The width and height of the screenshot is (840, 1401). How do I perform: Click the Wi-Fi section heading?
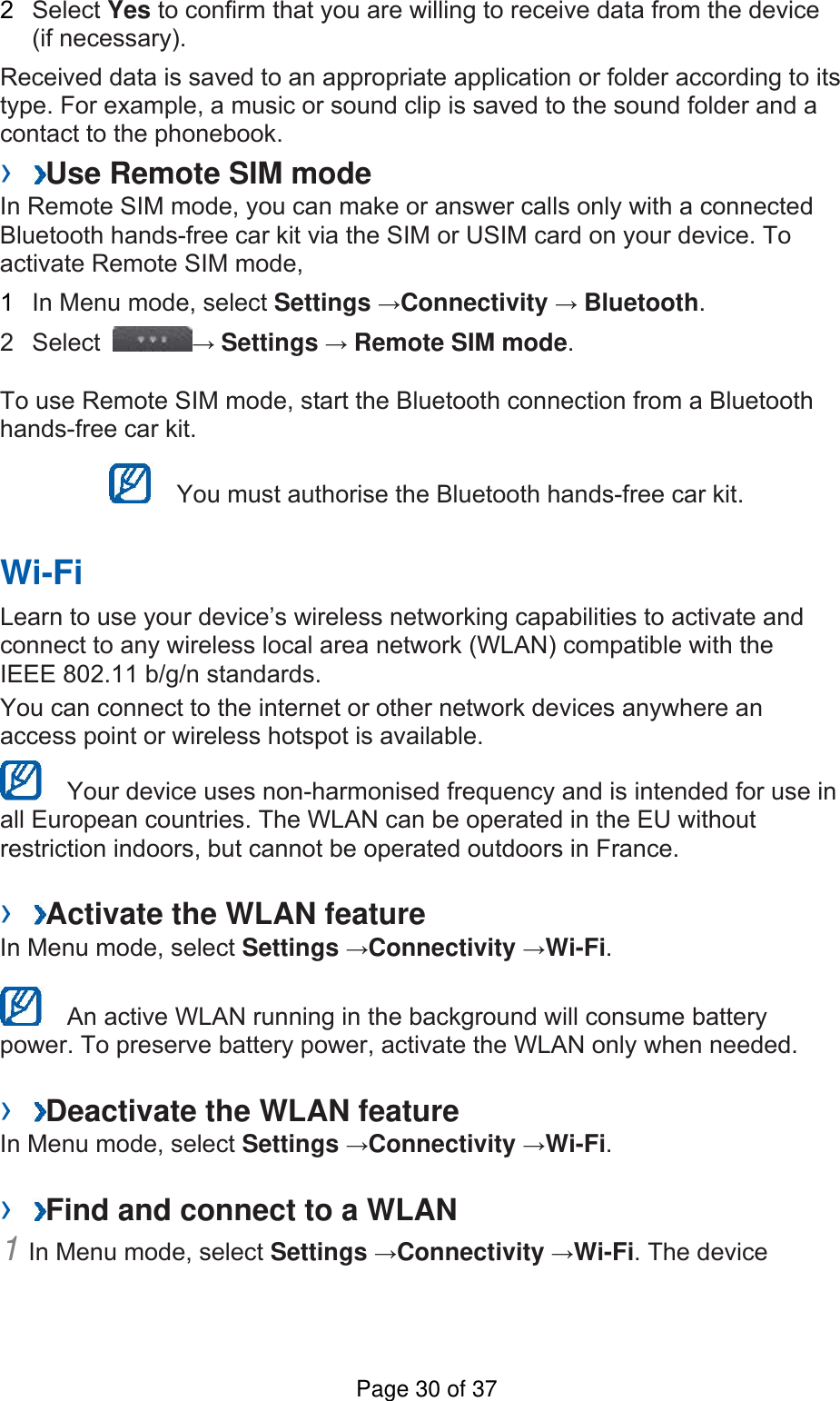click(x=42, y=572)
